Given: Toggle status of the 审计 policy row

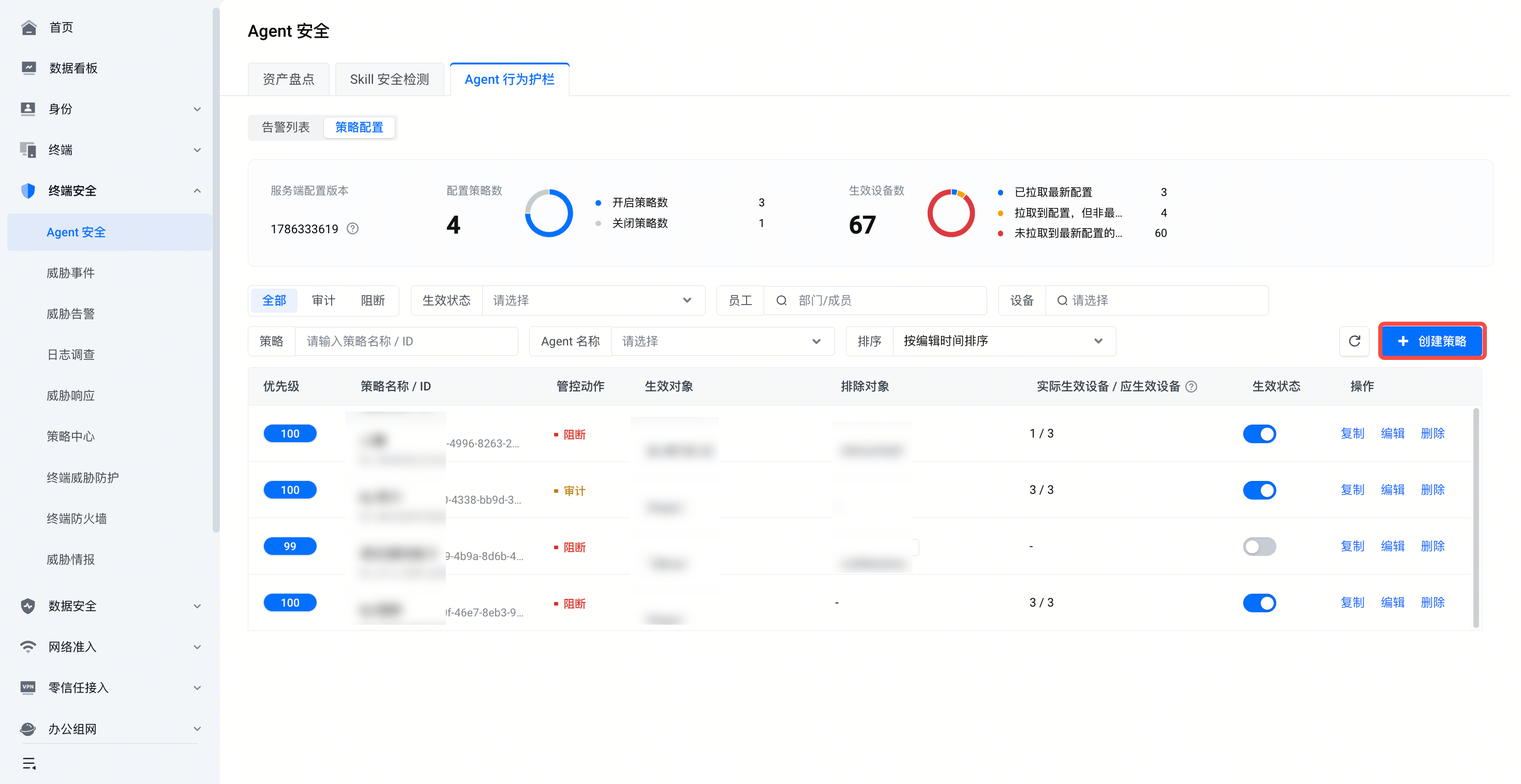Looking at the screenshot, I should click(x=1259, y=490).
